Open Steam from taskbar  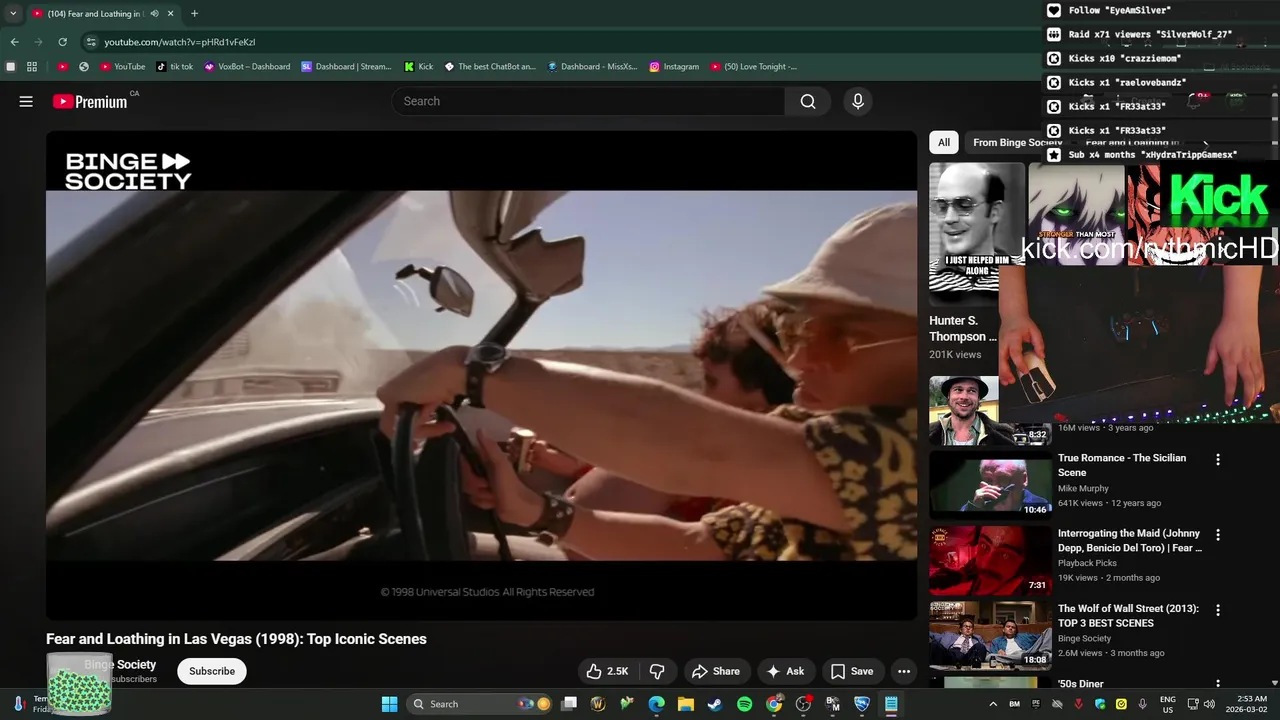(715, 704)
